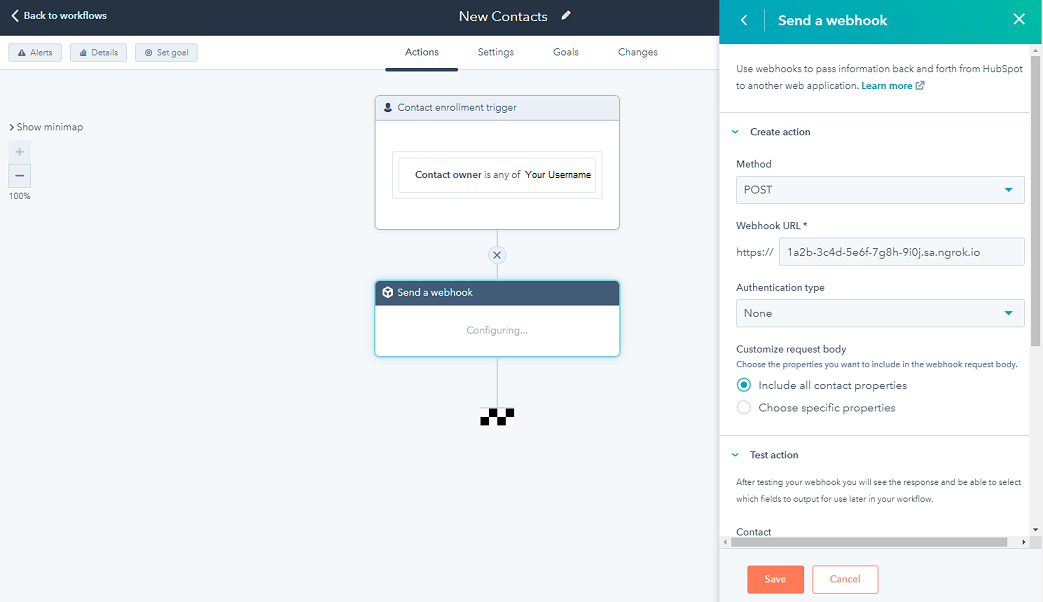Click the X connector between trigger and action
The width and height of the screenshot is (1043, 602).
tap(497, 255)
